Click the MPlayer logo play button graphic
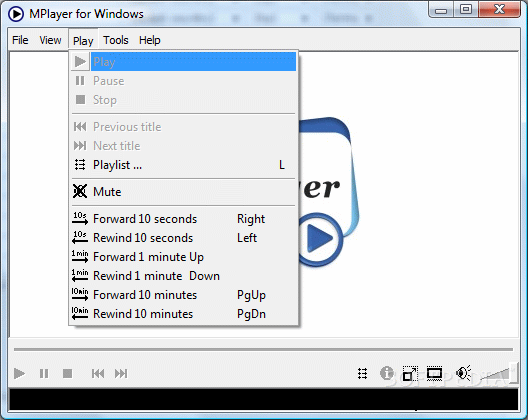 tap(320, 239)
